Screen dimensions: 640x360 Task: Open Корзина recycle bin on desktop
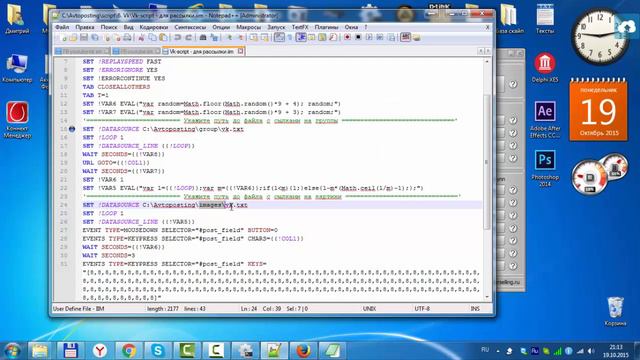pos(615,311)
